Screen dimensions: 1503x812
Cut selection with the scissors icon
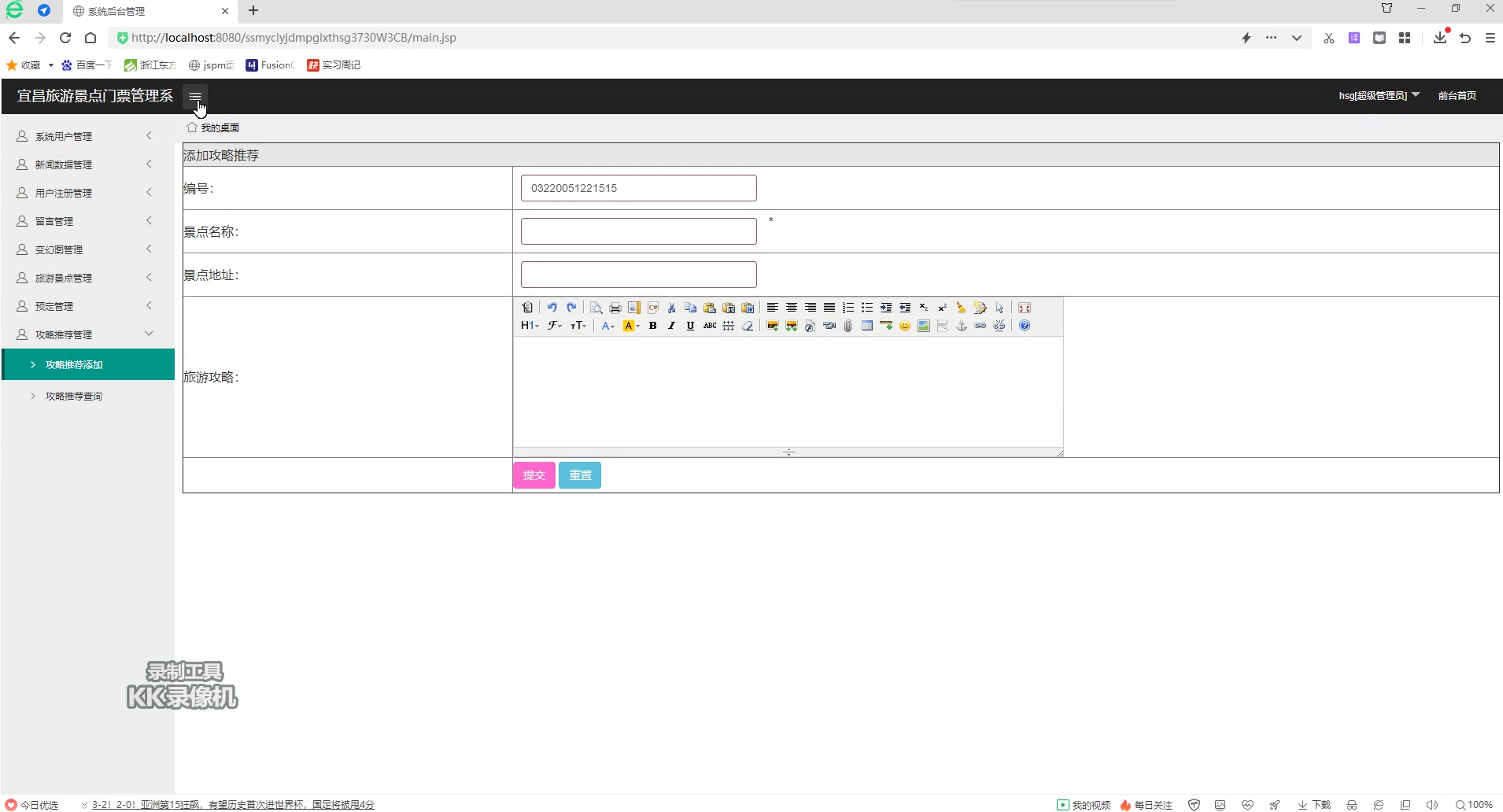click(x=672, y=308)
